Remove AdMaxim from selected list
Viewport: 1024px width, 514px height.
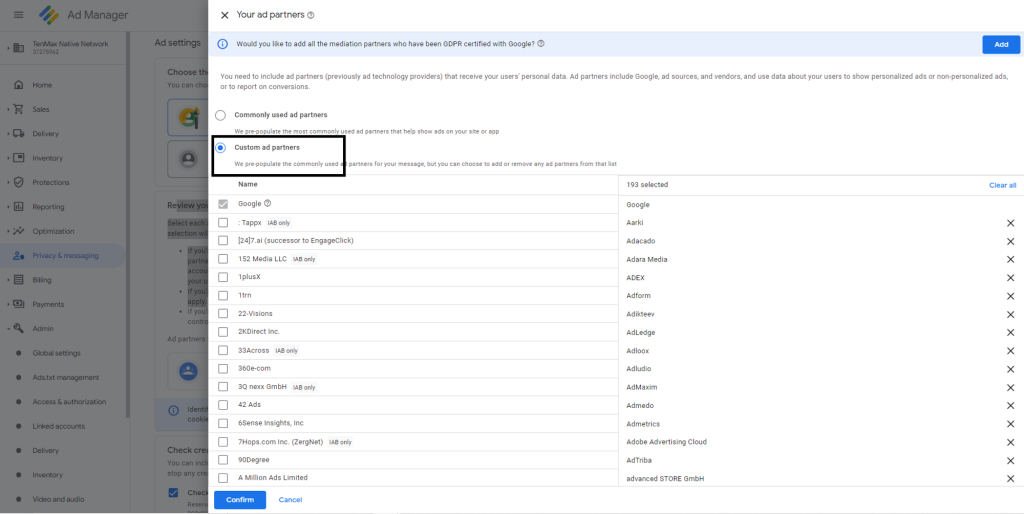[1010, 388]
